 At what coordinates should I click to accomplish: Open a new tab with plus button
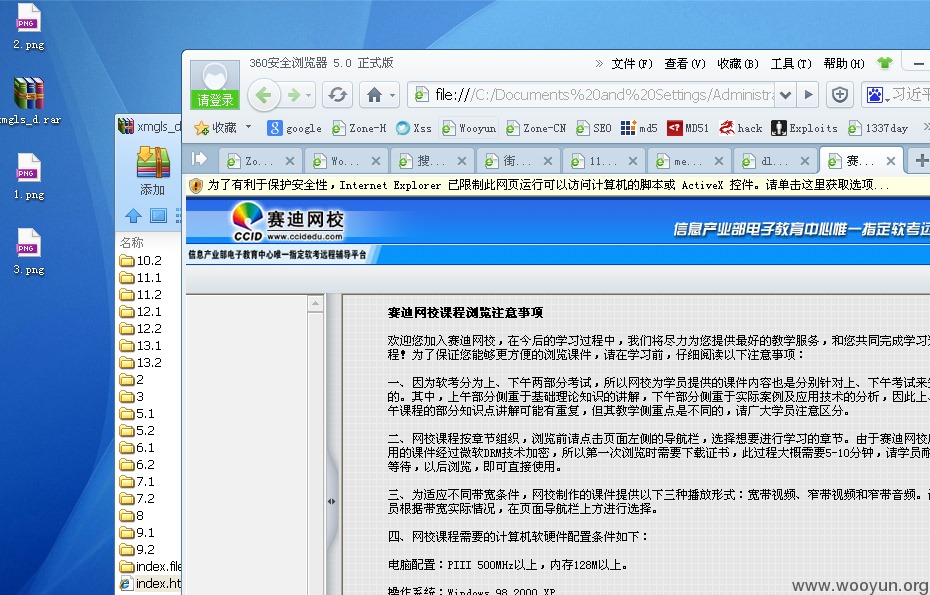tap(921, 160)
